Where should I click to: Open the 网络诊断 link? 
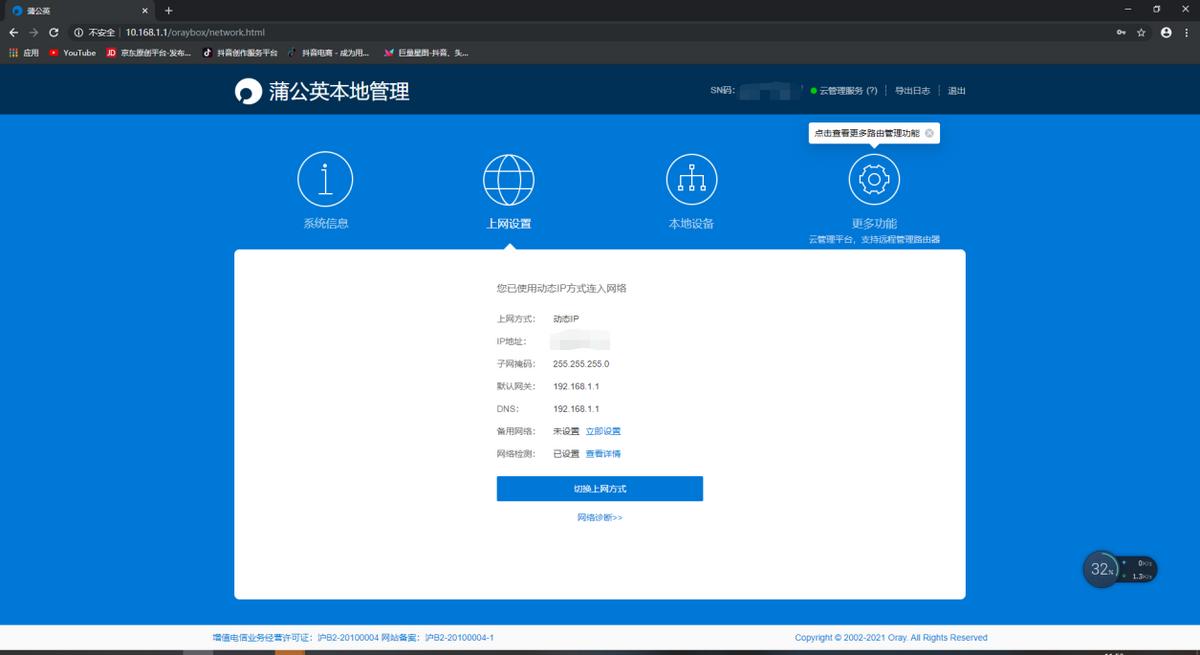point(599,517)
